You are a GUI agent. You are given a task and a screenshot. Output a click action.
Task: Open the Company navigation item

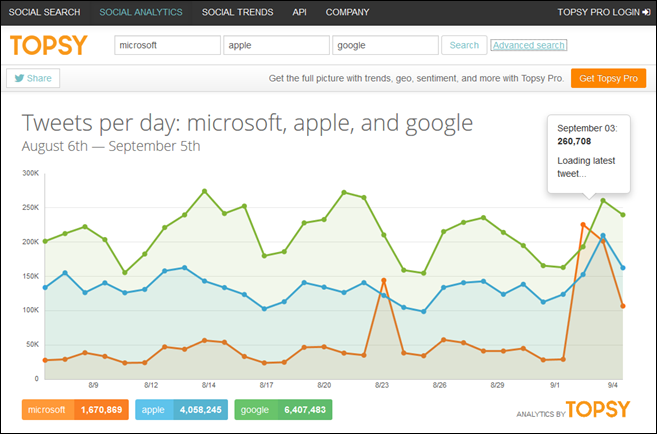pos(347,12)
